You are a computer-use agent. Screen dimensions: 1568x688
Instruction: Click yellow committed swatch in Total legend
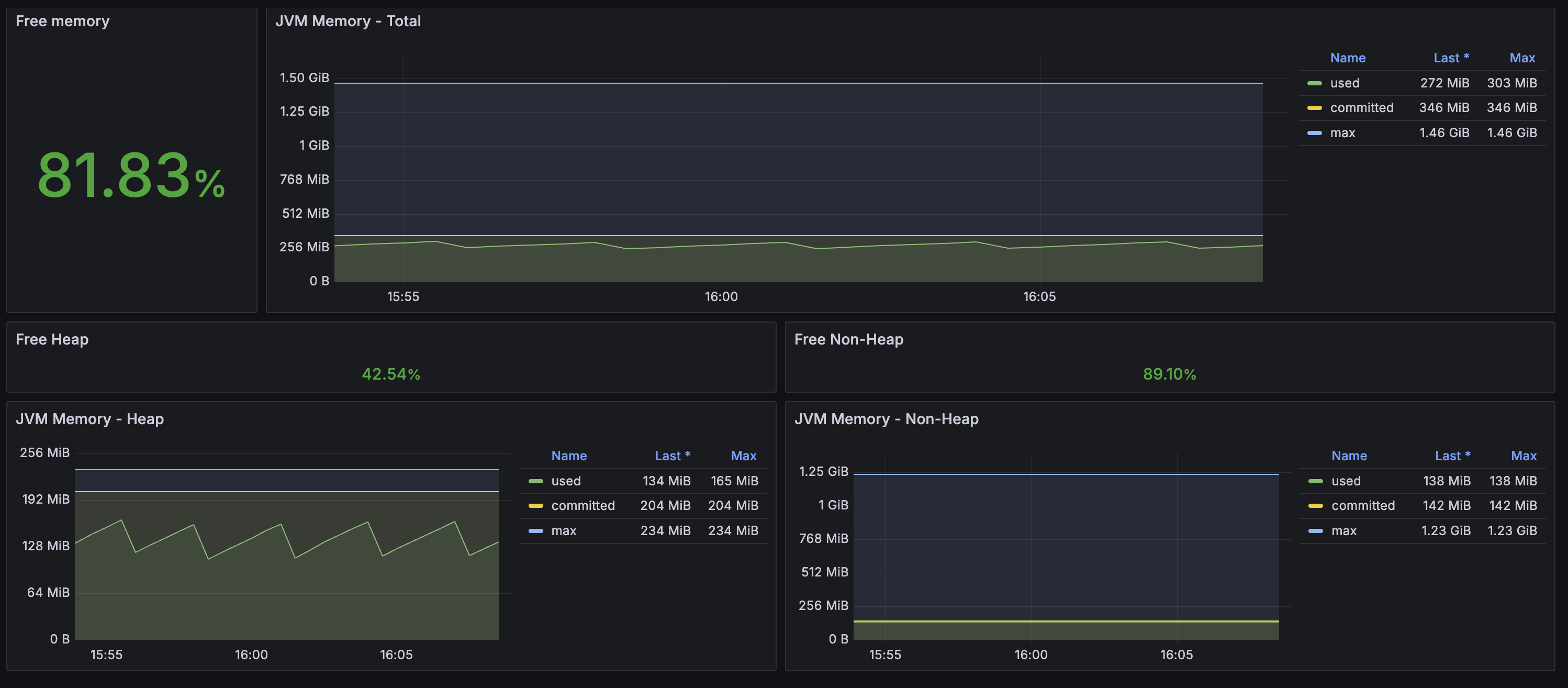click(x=1314, y=108)
